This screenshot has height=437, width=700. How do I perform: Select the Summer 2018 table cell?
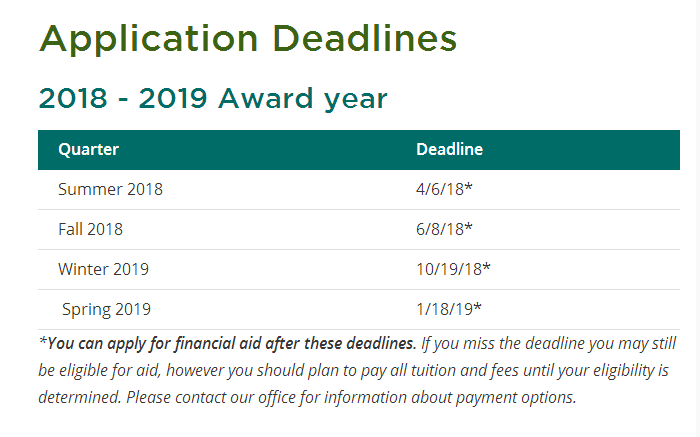pos(110,189)
